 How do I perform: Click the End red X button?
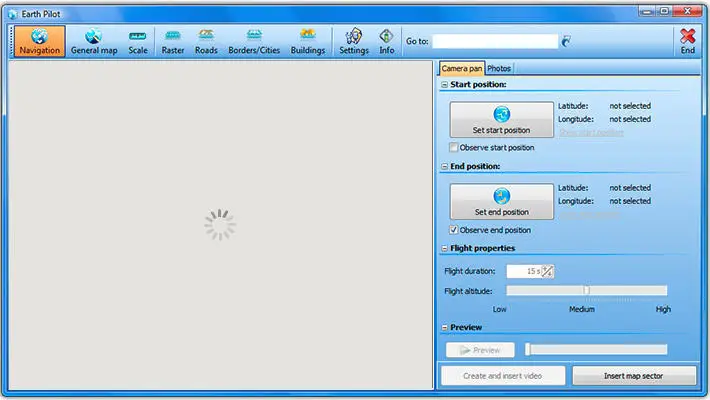(x=687, y=41)
